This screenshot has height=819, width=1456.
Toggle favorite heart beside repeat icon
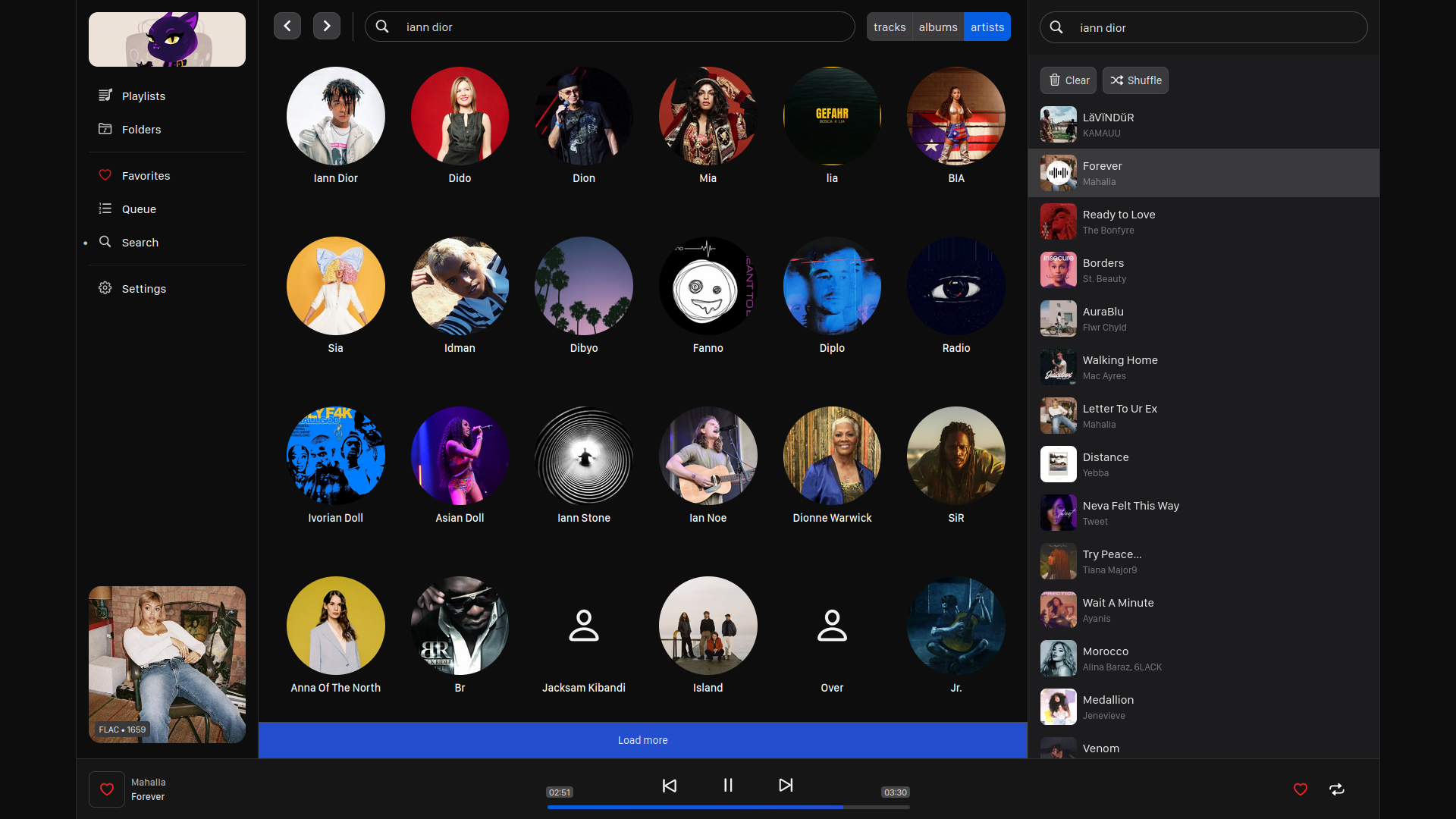click(1300, 789)
